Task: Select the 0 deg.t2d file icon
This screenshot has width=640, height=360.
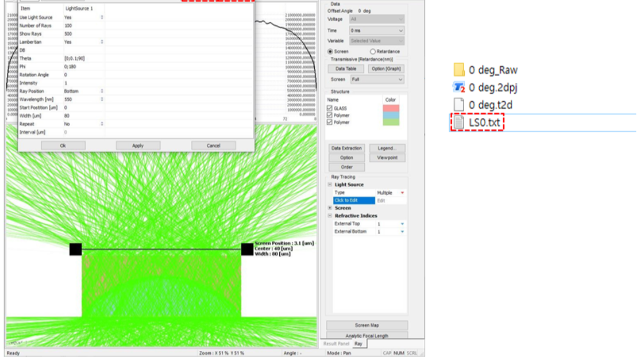Action: pos(459,105)
